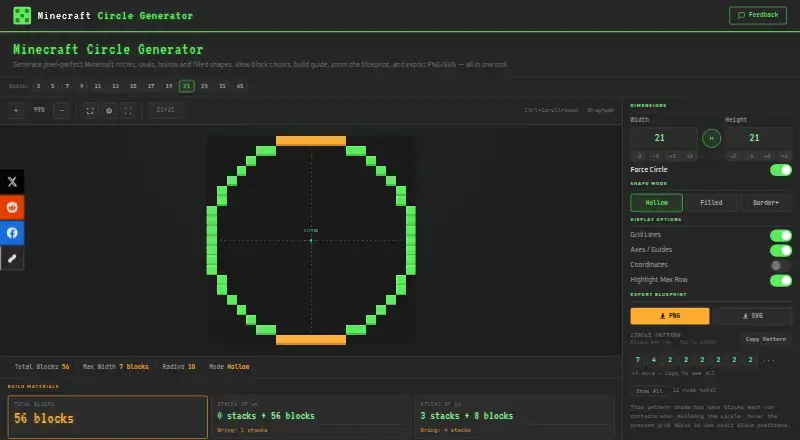Increase Width by 1 with stepper
This screenshot has width=800, height=440.
point(672,156)
